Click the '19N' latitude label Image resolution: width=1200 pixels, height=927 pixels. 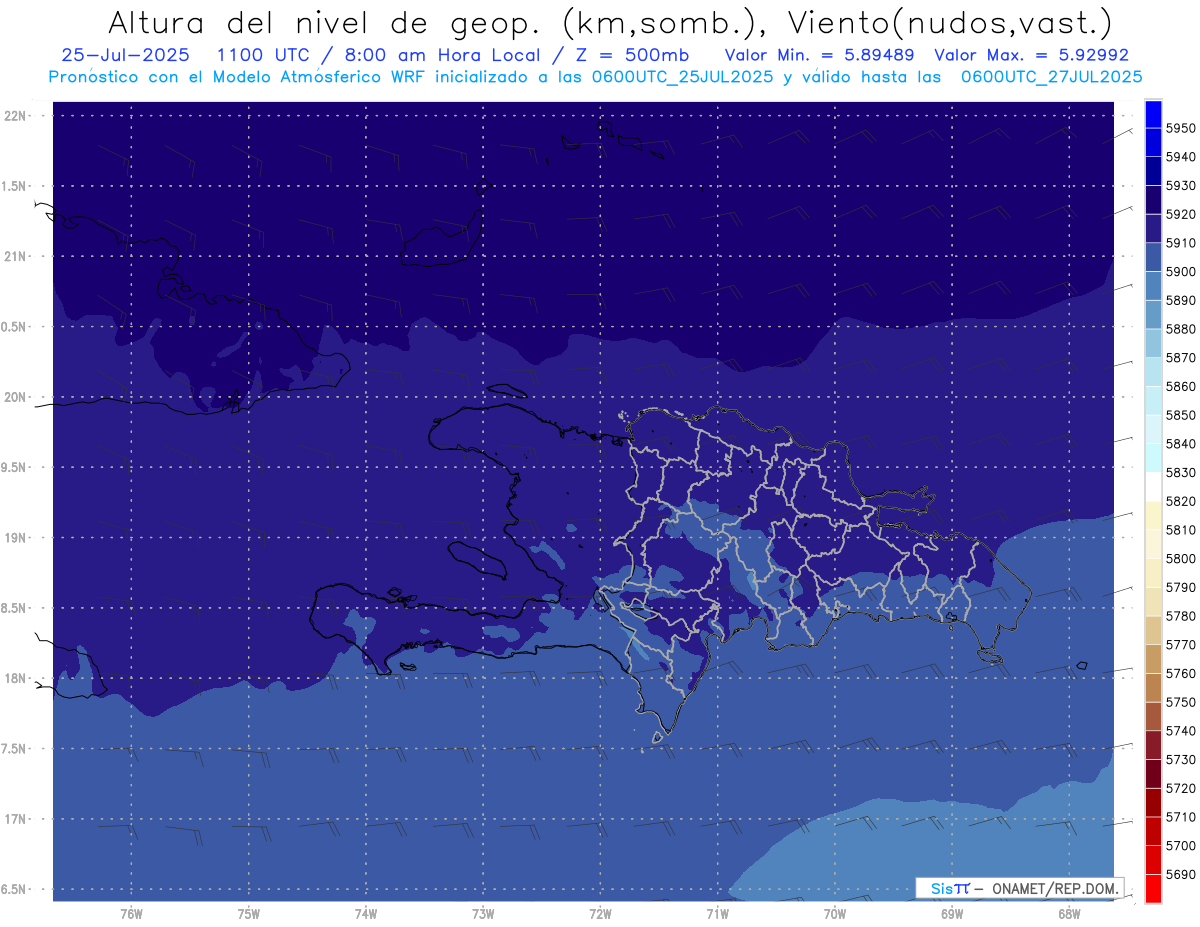pyautogui.click(x=16, y=537)
